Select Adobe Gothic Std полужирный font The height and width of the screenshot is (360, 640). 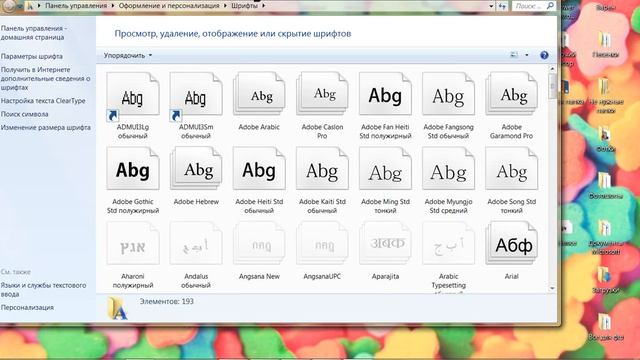pos(133,169)
